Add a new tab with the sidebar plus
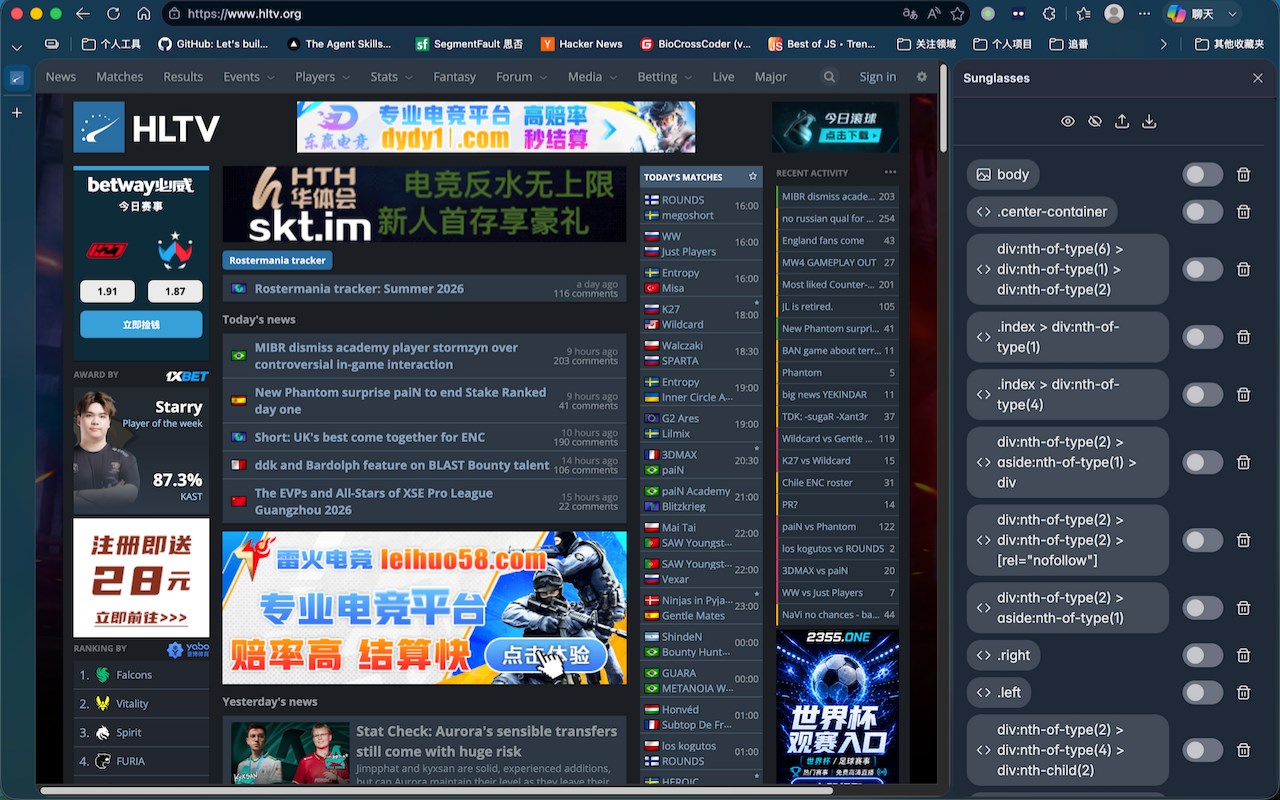The height and width of the screenshot is (800, 1280). pyautogui.click(x=17, y=113)
